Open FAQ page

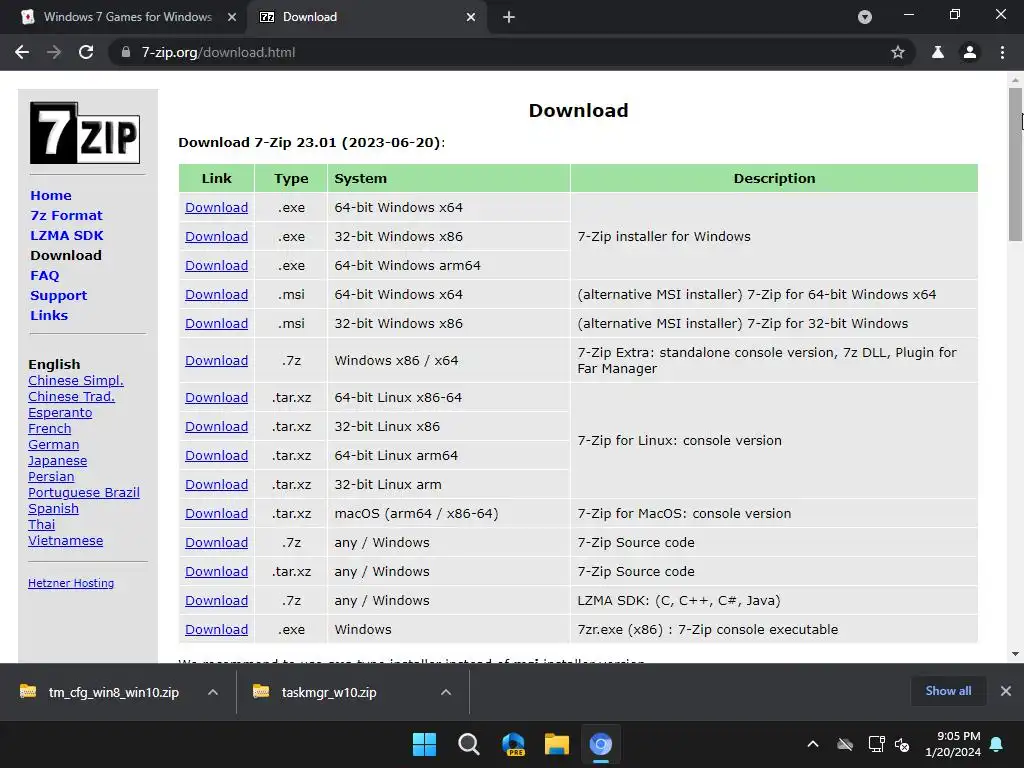coord(44,276)
